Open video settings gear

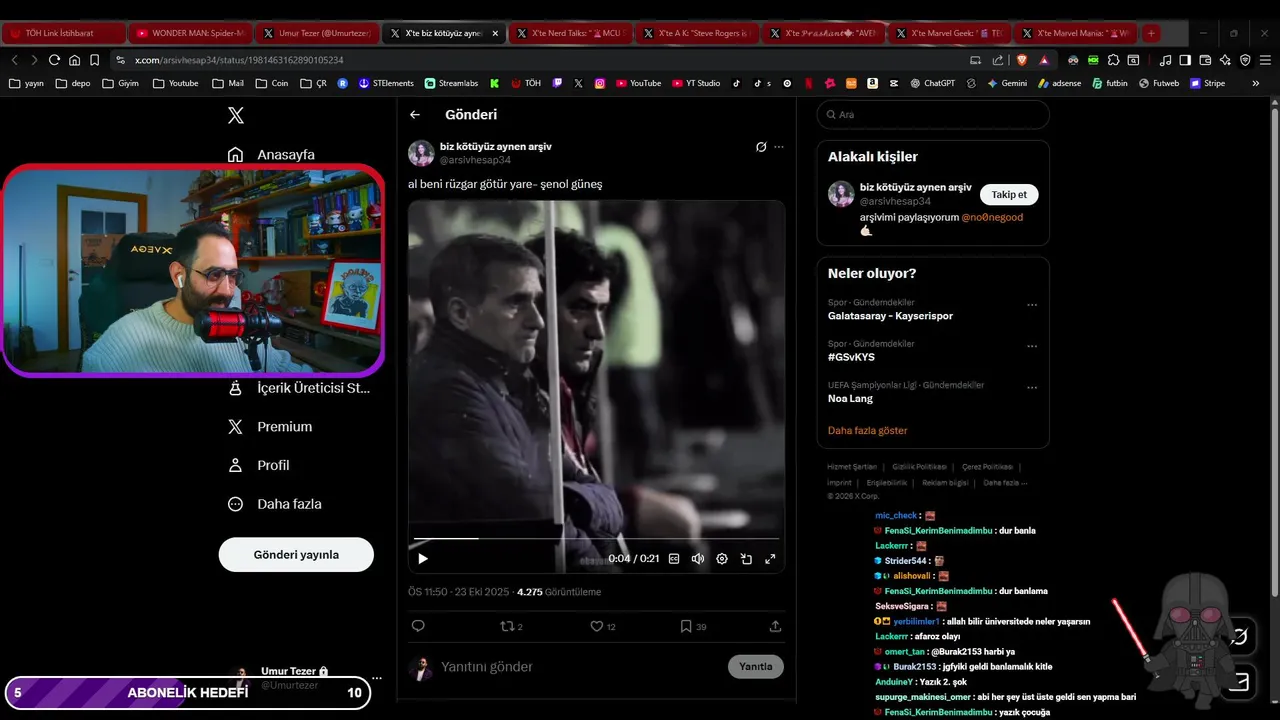pyautogui.click(x=722, y=559)
